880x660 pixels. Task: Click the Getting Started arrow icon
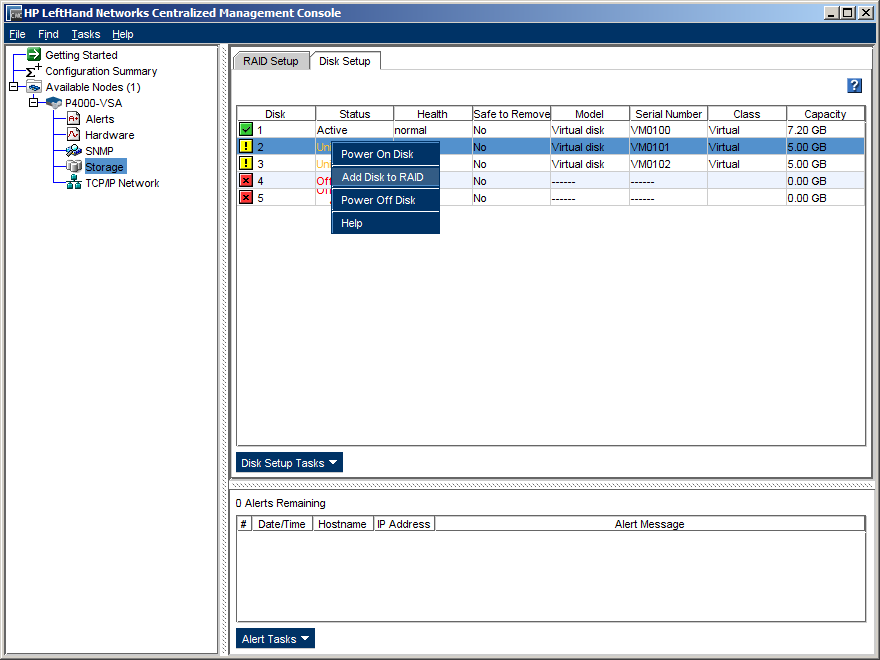pyautogui.click(x=34, y=55)
